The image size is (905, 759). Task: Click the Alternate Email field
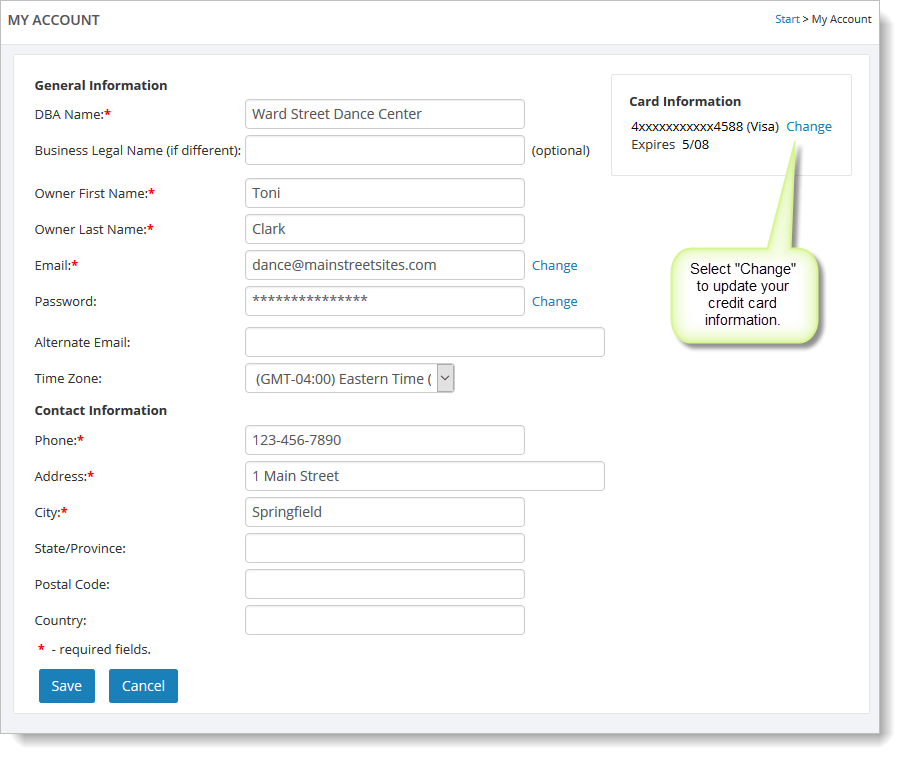coord(424,342)
